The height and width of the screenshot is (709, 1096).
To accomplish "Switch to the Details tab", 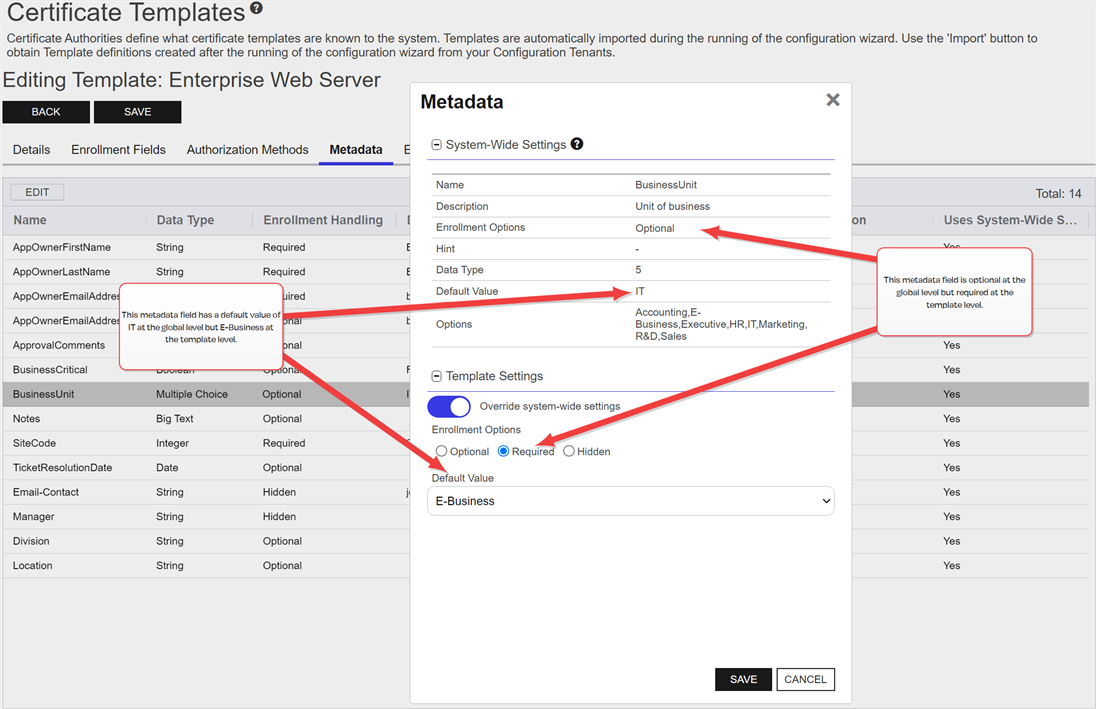I will (x=31, y=150).
